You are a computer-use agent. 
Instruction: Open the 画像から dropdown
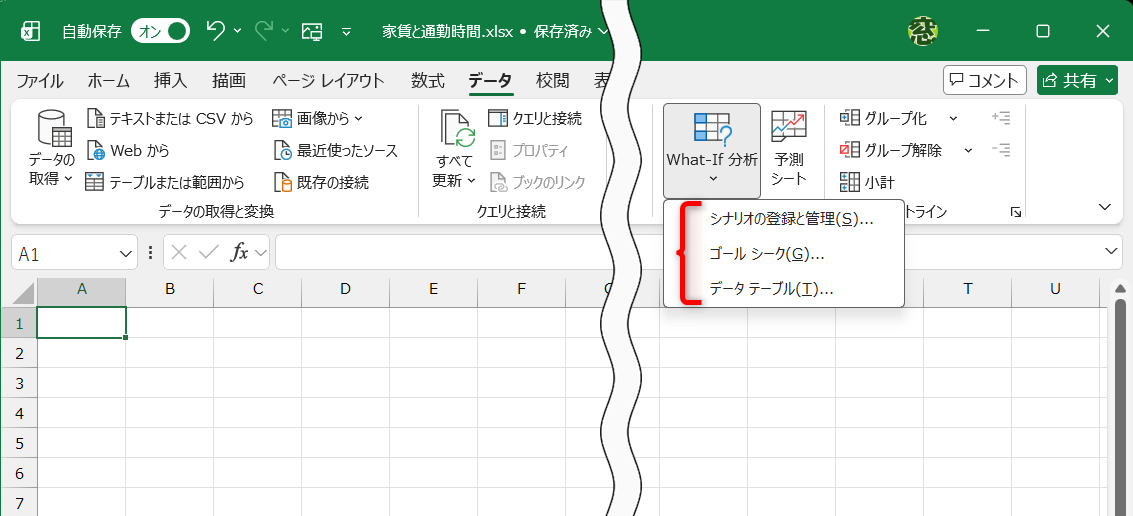[x=318, y=119]
